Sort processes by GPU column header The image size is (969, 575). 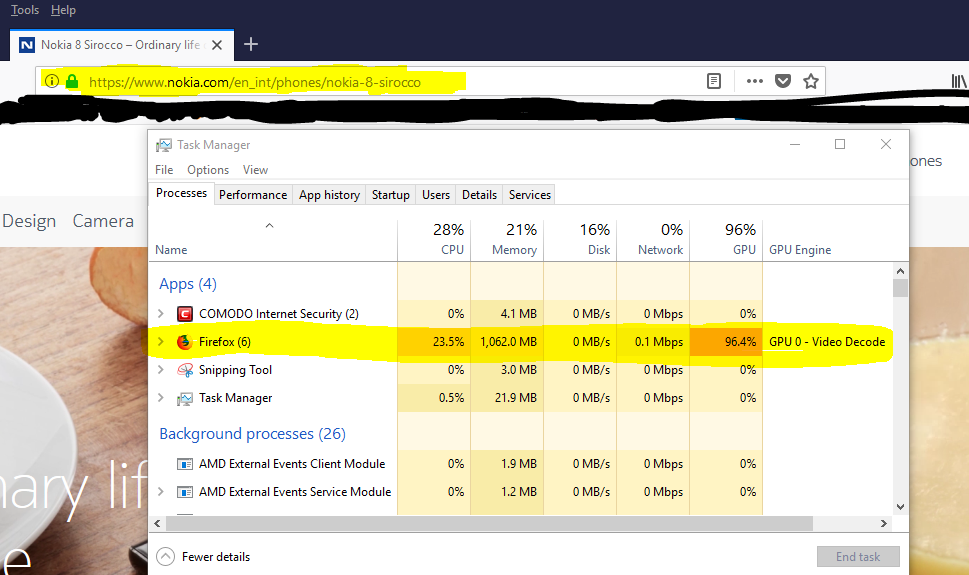click(726, 240)
